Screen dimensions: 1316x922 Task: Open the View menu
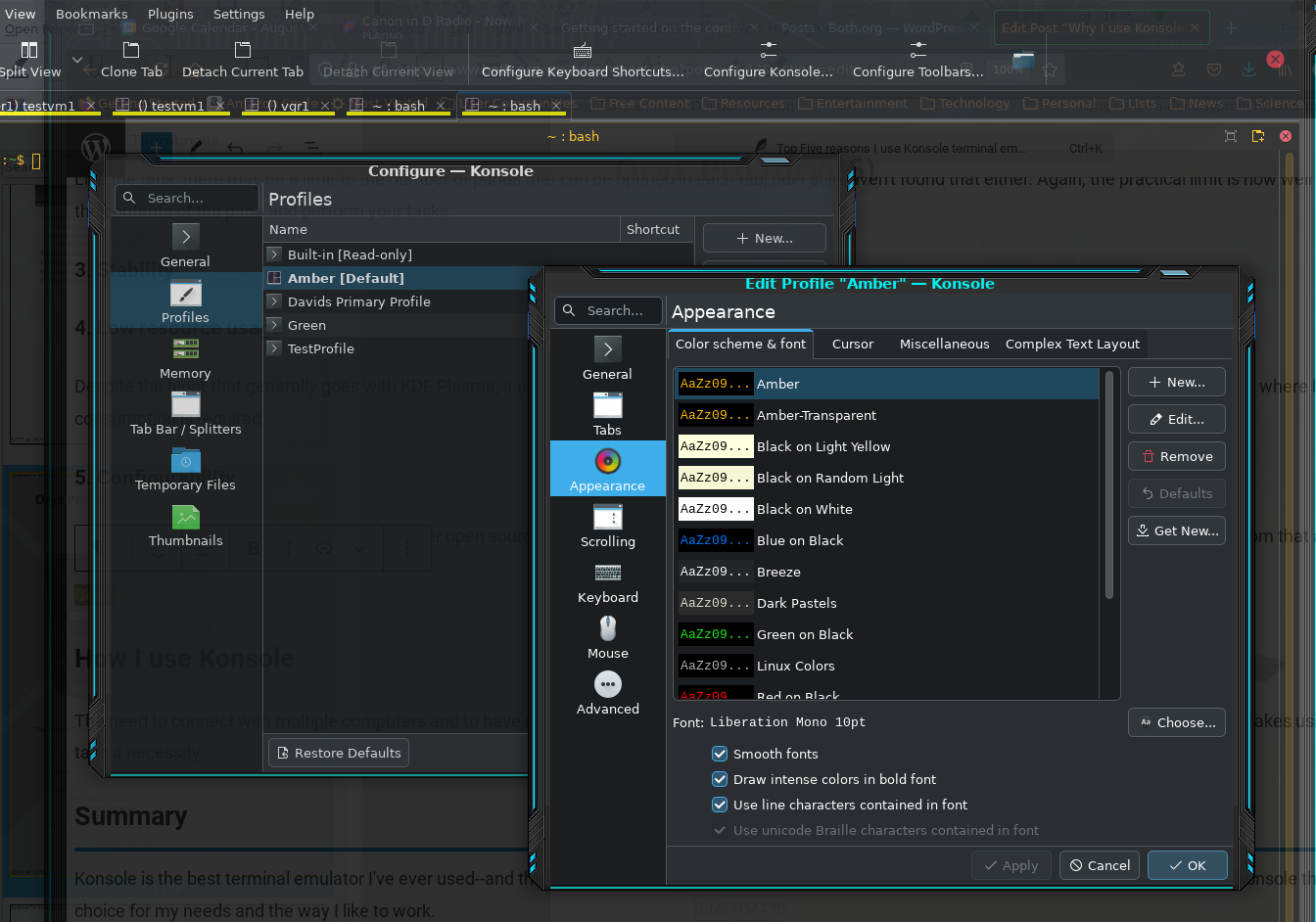tap(20, 14)
